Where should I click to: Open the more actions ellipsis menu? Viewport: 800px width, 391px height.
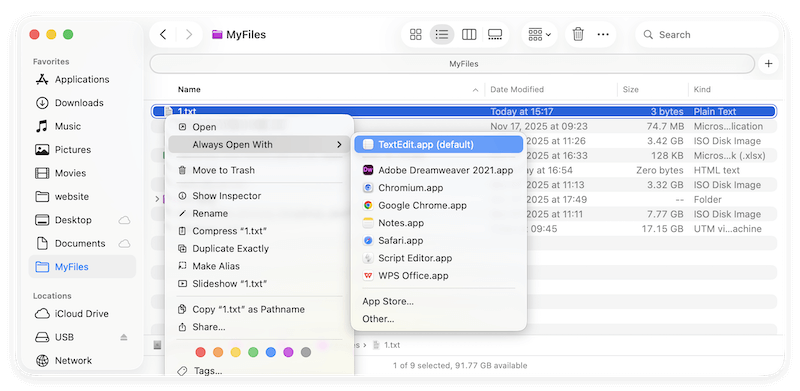click(x=603, y=35)
